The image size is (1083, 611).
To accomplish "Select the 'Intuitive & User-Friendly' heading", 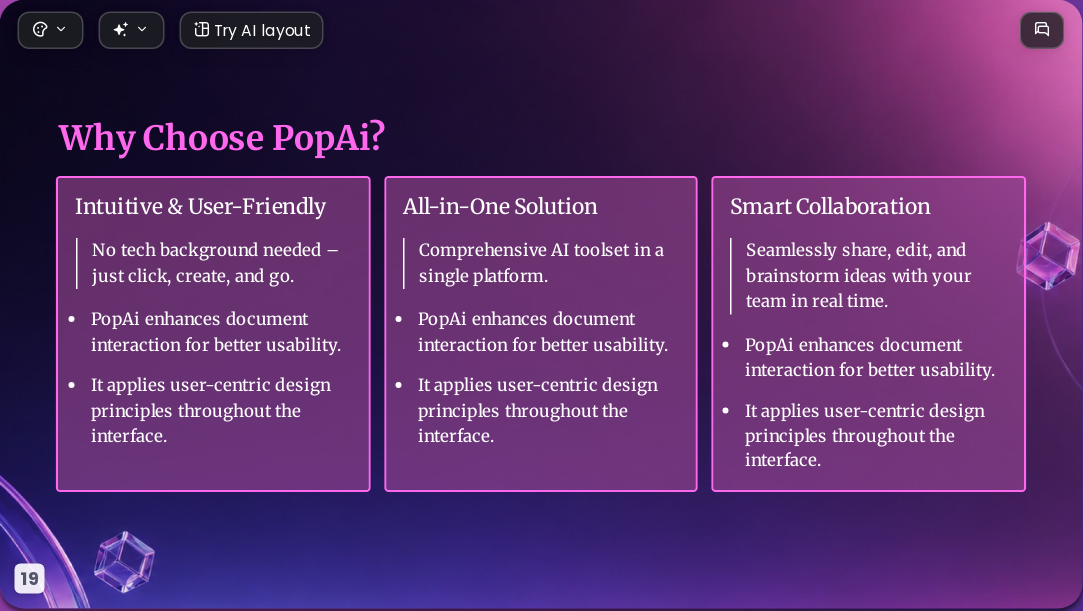I will 200,206.
